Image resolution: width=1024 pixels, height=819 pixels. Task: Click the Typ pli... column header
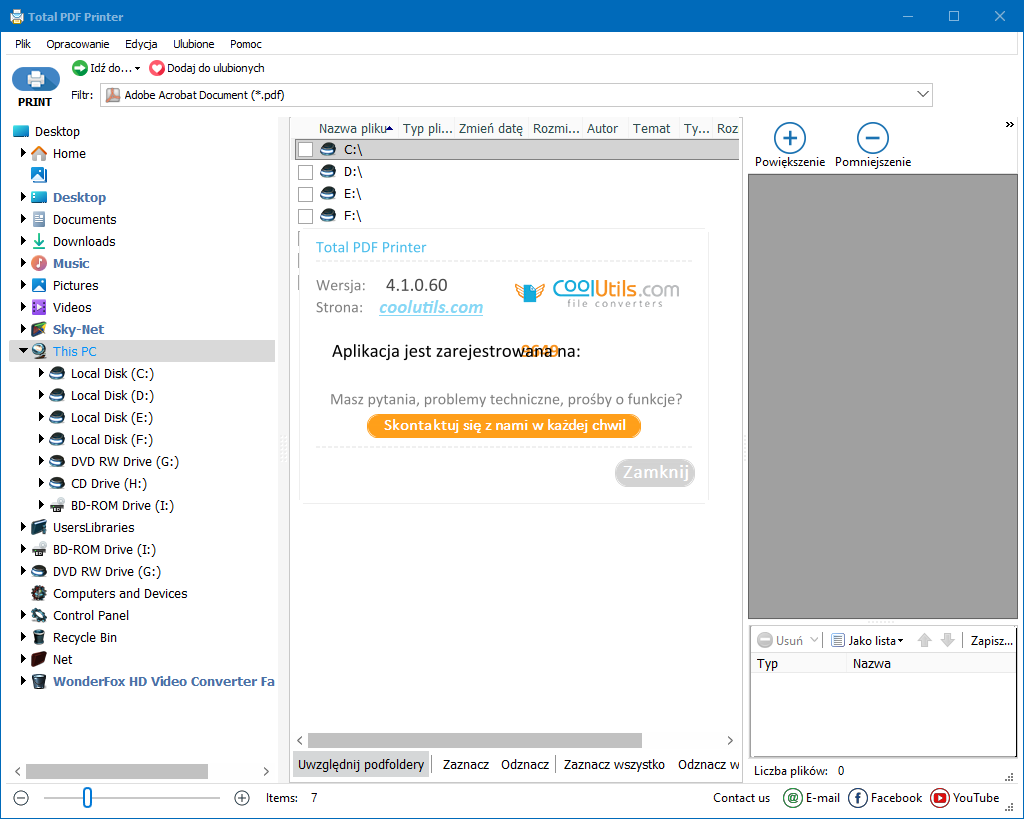(x=426, y=129)
